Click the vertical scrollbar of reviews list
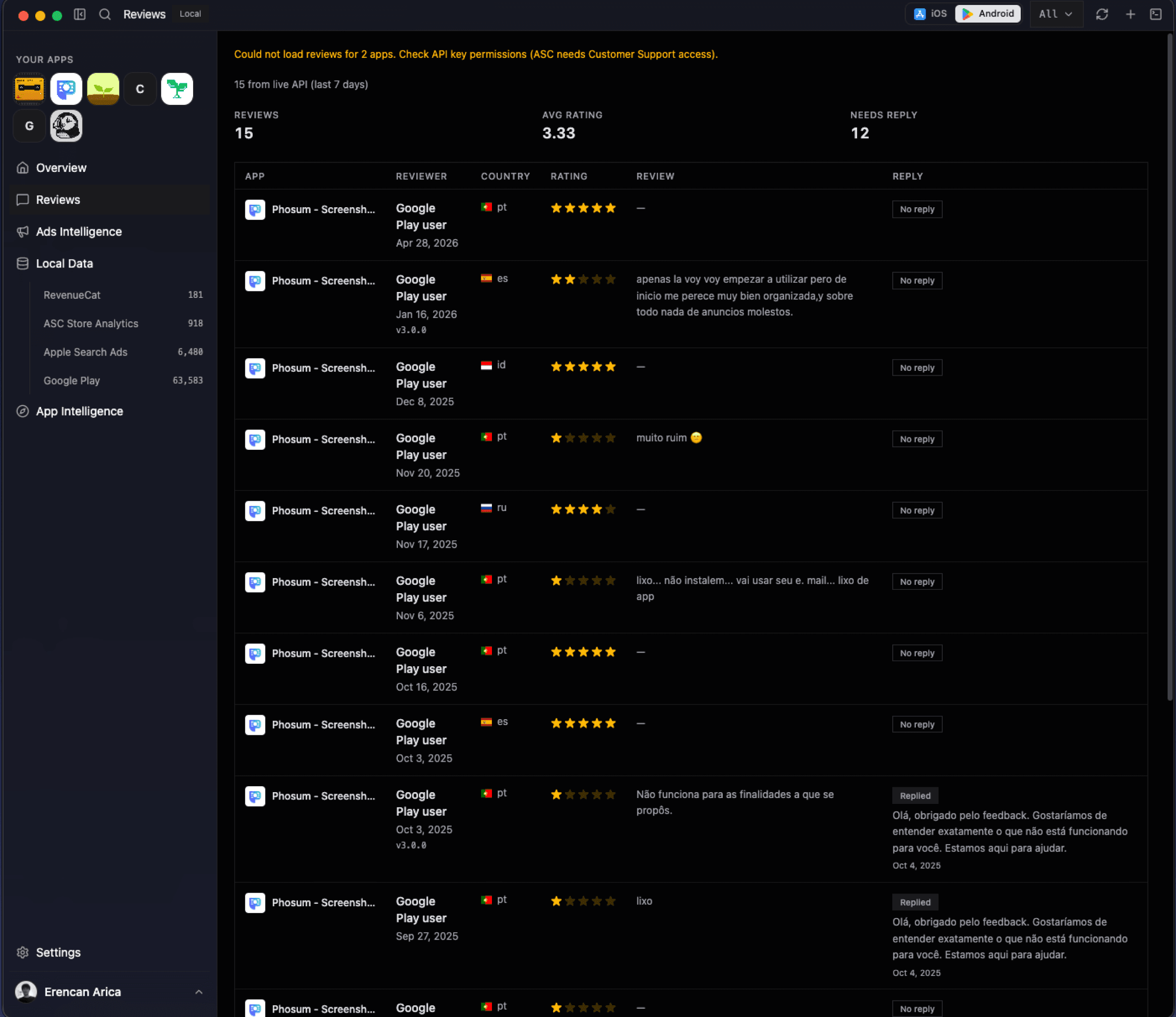The height and width of the screenshot is (1017, 1176). 1169,367
